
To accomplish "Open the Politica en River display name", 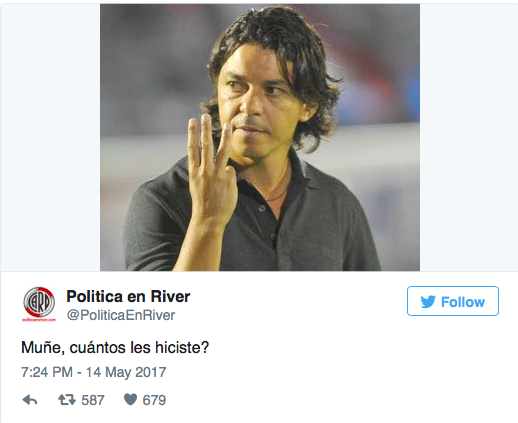I will click(128, 296).
